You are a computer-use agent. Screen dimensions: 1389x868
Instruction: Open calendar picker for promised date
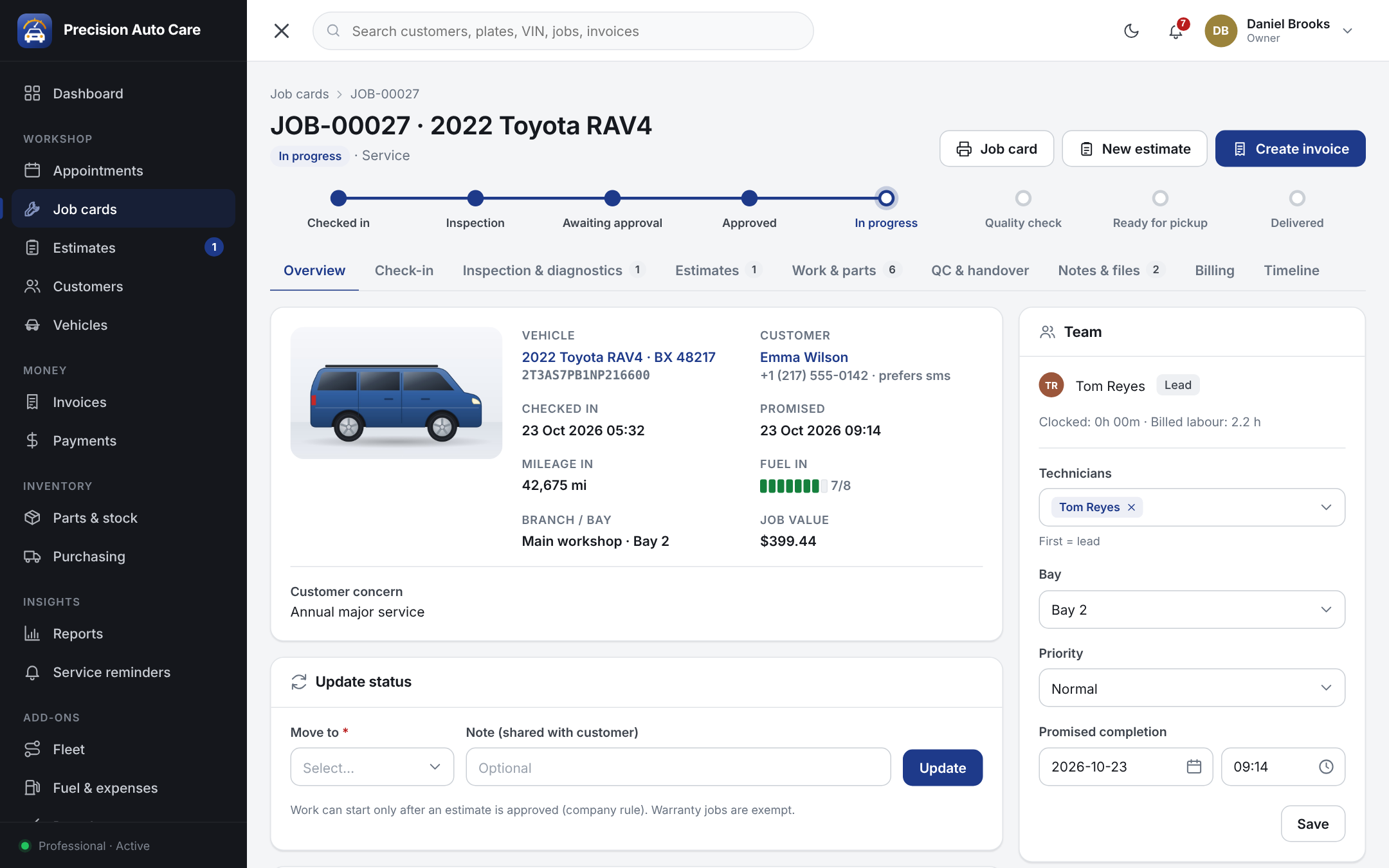coord(1194,766)
